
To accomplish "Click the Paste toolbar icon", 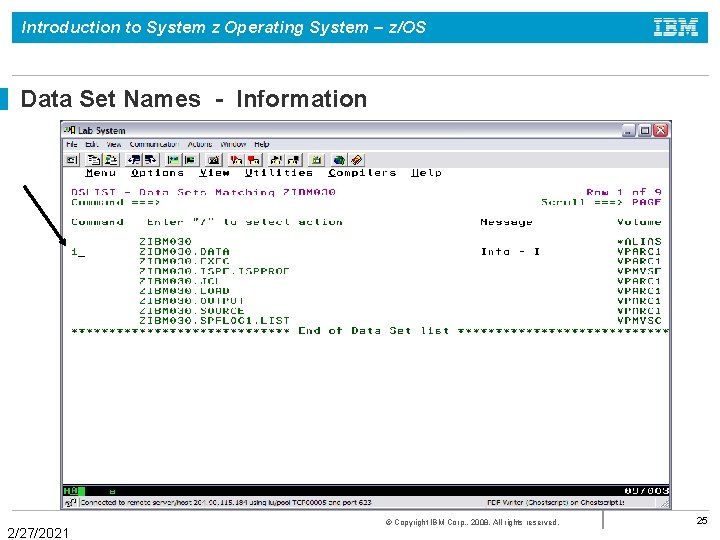I will (111, 160).
